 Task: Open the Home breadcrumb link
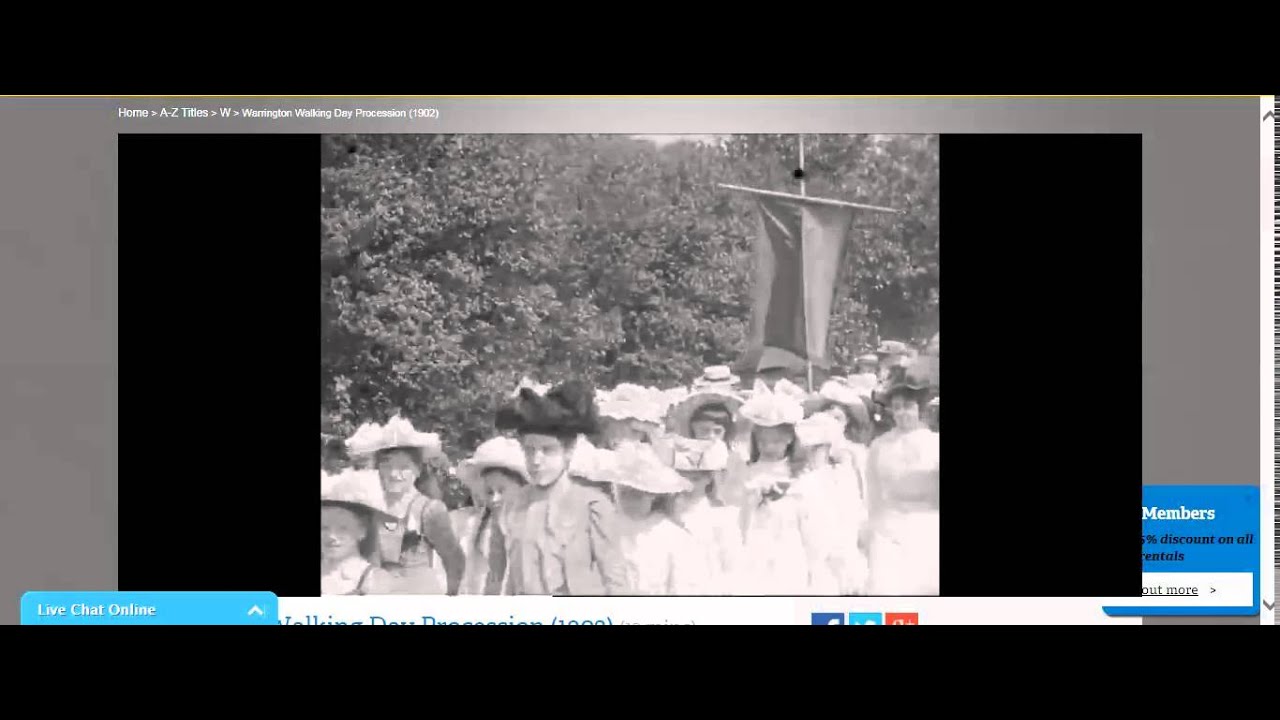[x=133, y=113]
